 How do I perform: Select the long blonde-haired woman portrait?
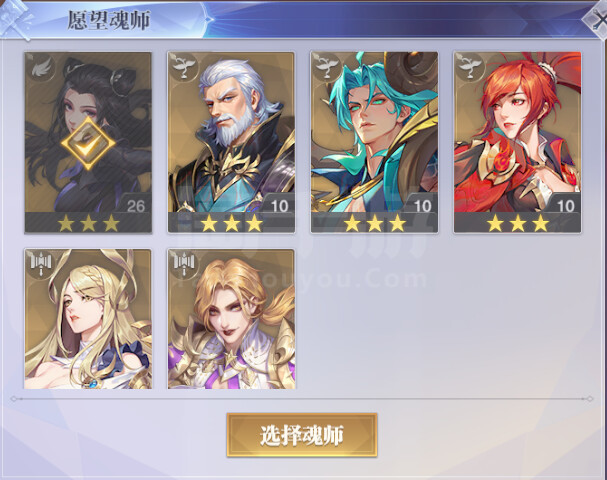click(88, 319)
